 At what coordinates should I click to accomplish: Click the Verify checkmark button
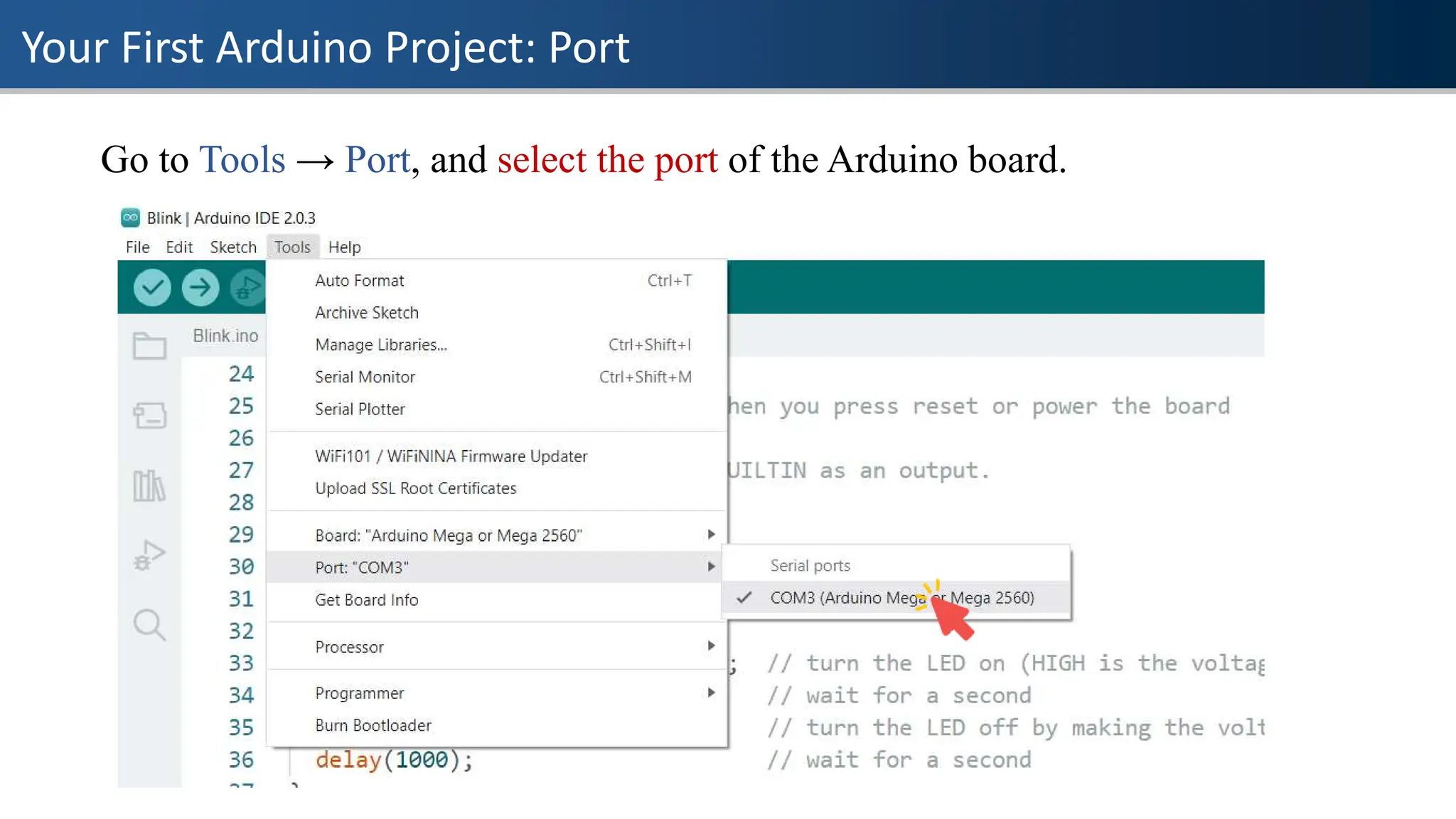(152, 288)
